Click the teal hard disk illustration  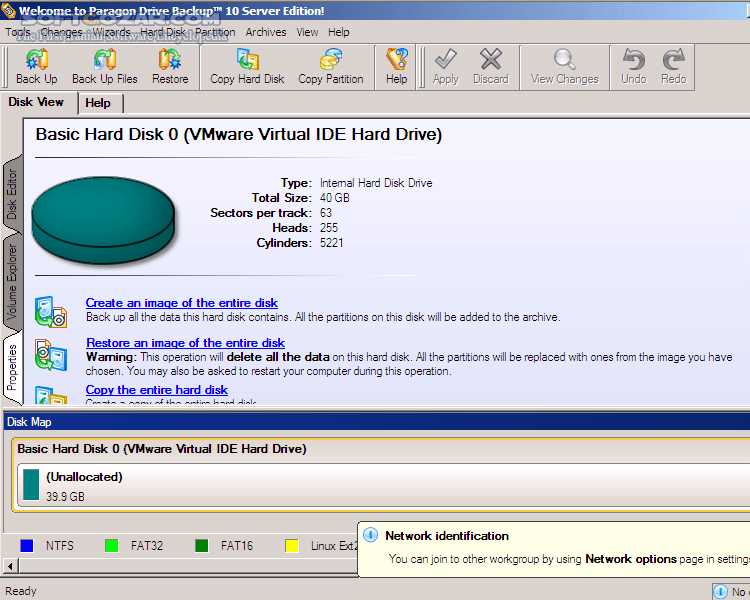(x=103, y=220)
